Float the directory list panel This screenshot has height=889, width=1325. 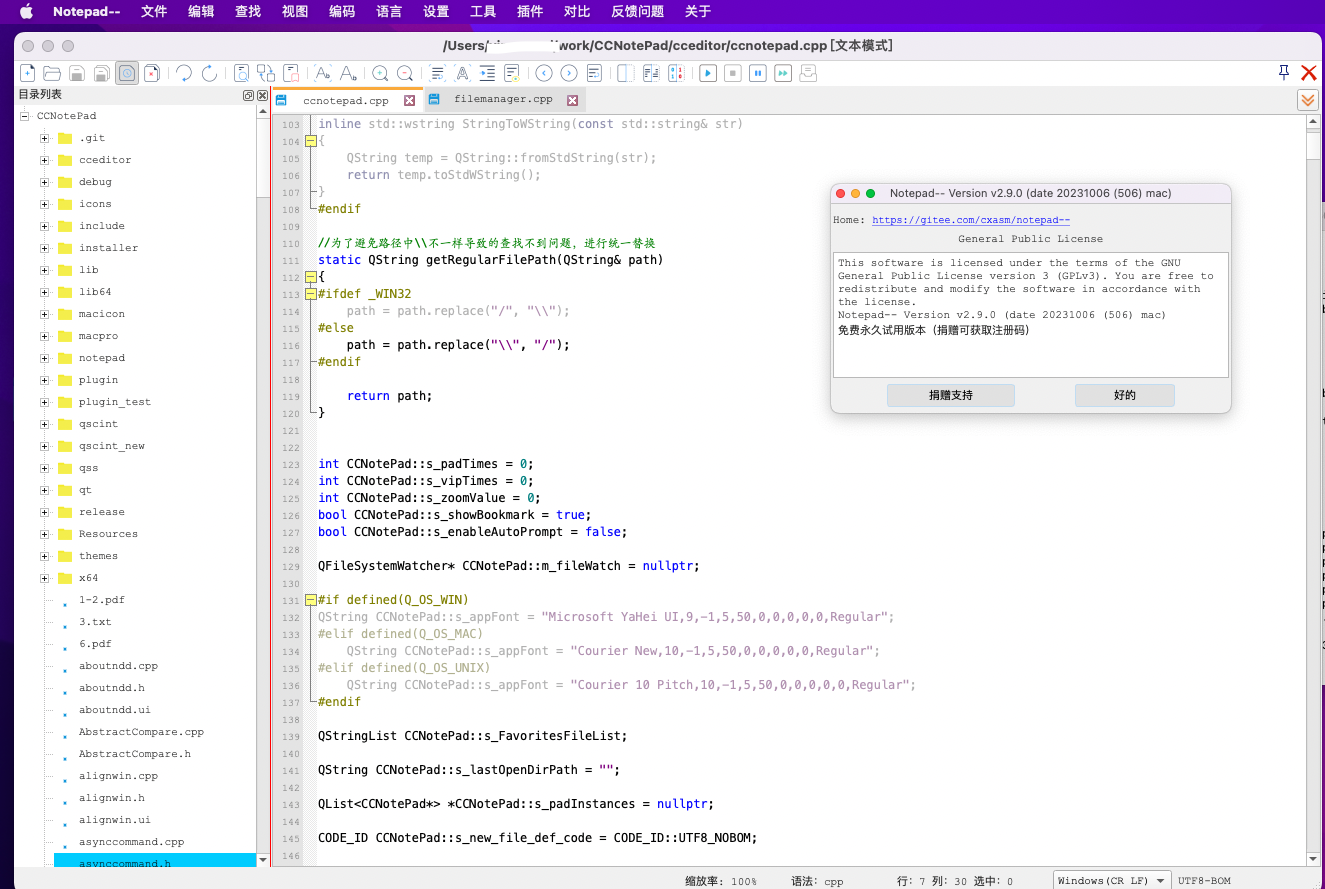248,95
